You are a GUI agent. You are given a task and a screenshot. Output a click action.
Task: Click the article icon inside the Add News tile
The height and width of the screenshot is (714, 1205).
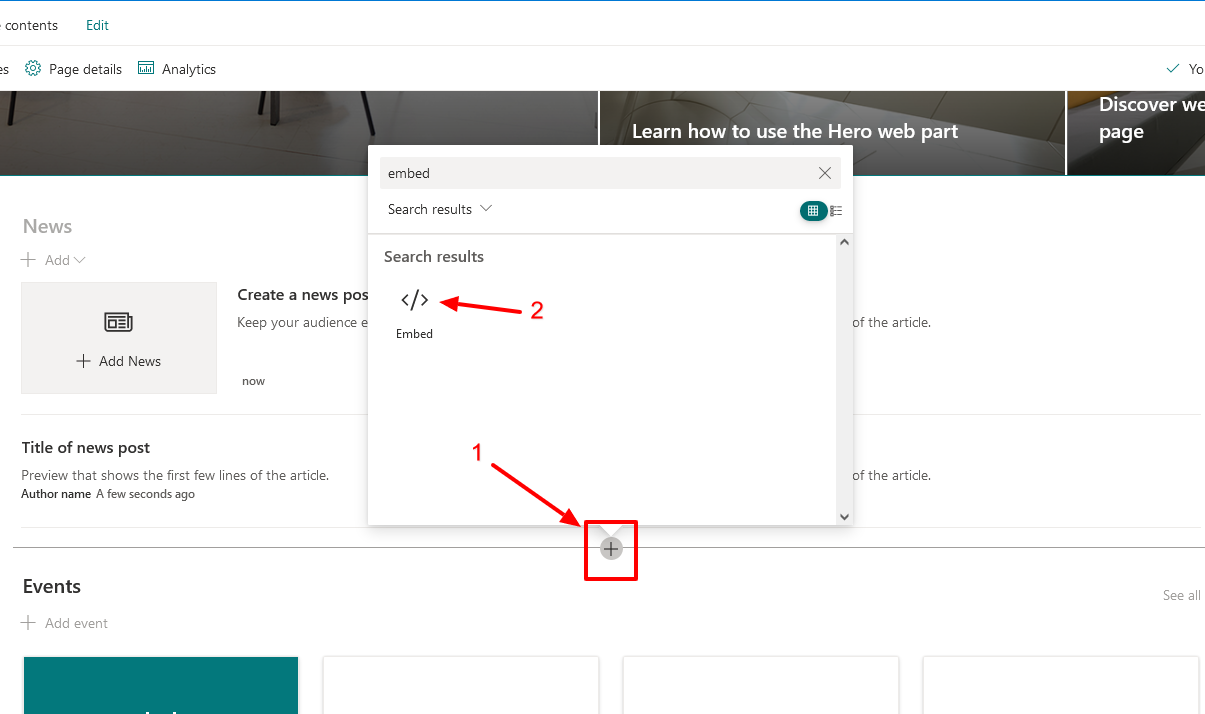click(x=118, y=322)
